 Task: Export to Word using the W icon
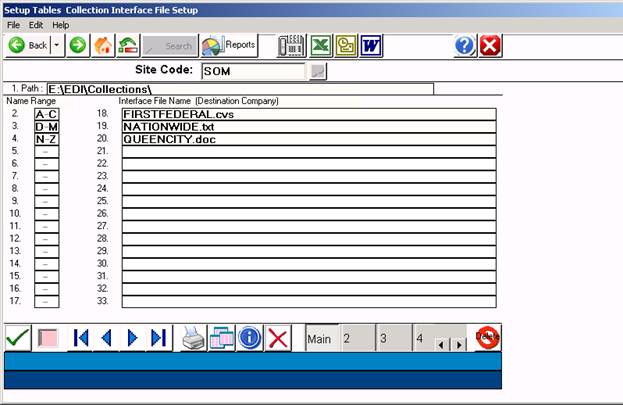371,45
